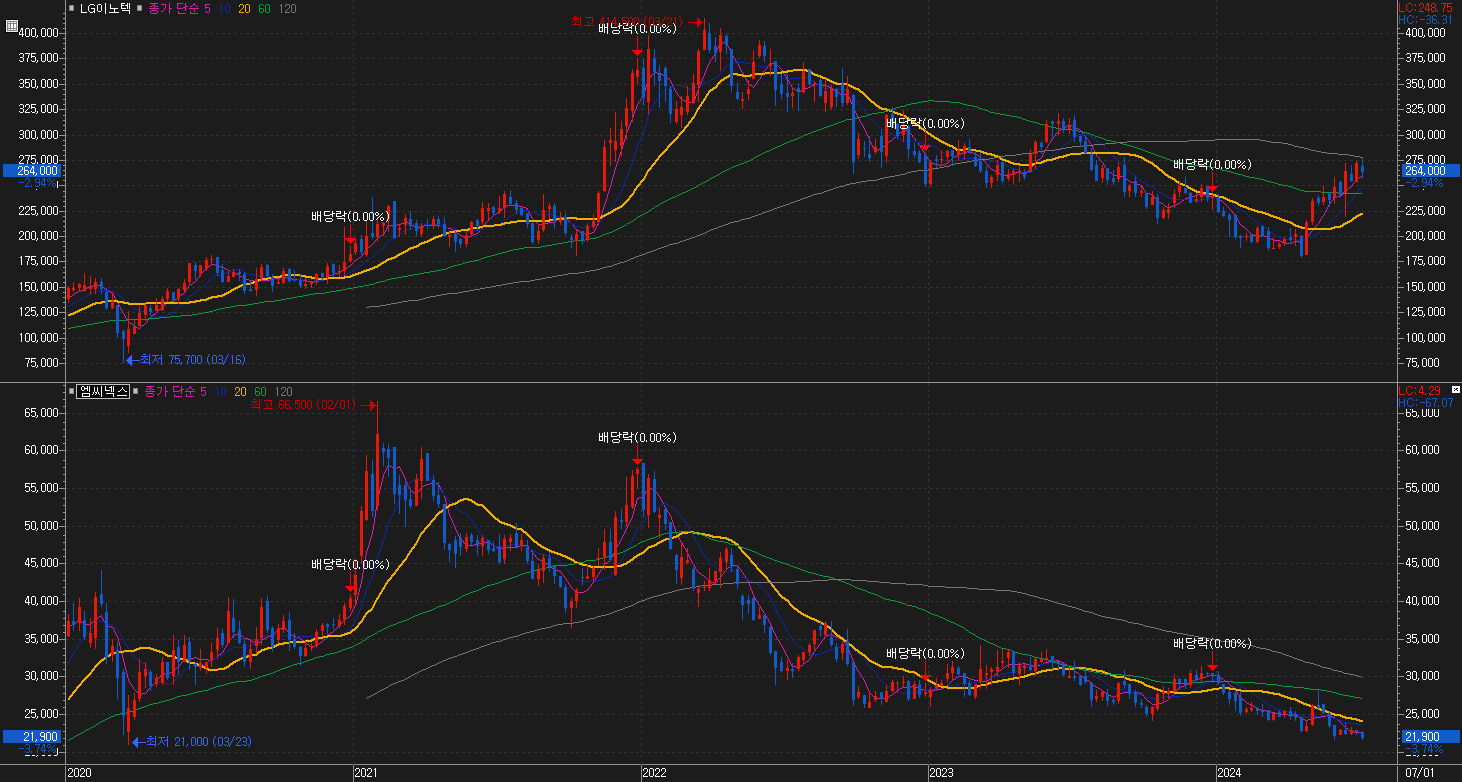The image size is (1462, 782).
Task: Click the square marker before 엠씨넥스 종가 단순
Action: coord(136,391)
